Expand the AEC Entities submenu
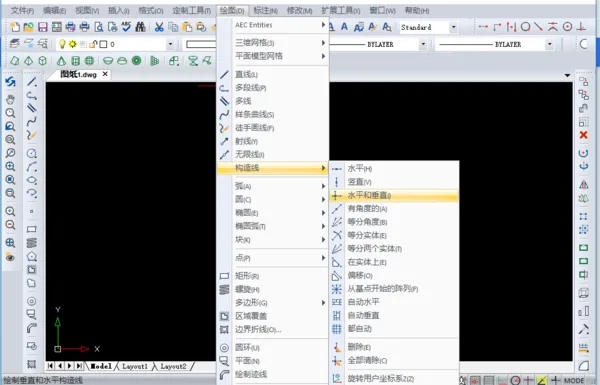 (x=272, y=25)
